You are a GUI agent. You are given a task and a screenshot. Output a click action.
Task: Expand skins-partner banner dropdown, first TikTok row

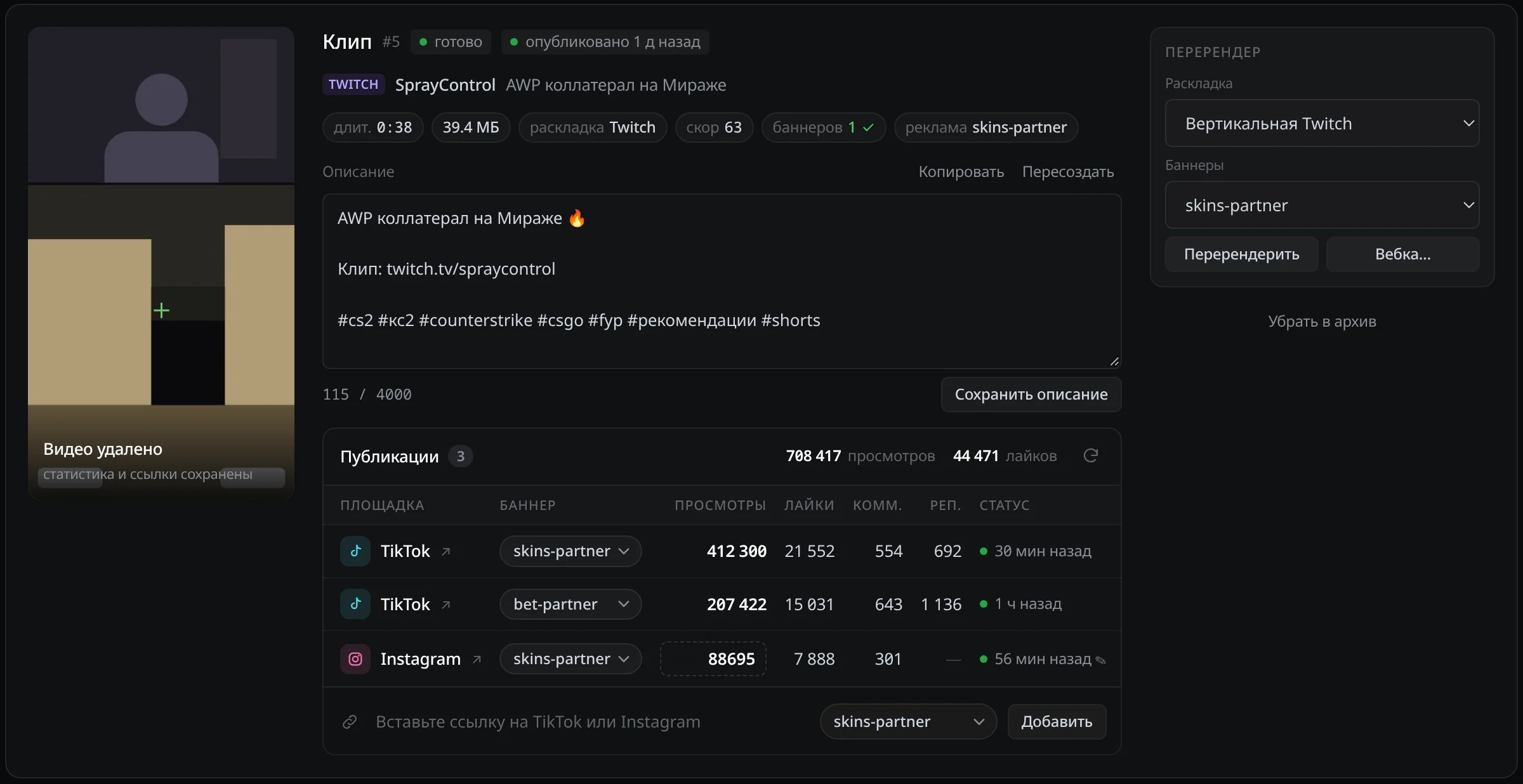click(x=570, y=551)
